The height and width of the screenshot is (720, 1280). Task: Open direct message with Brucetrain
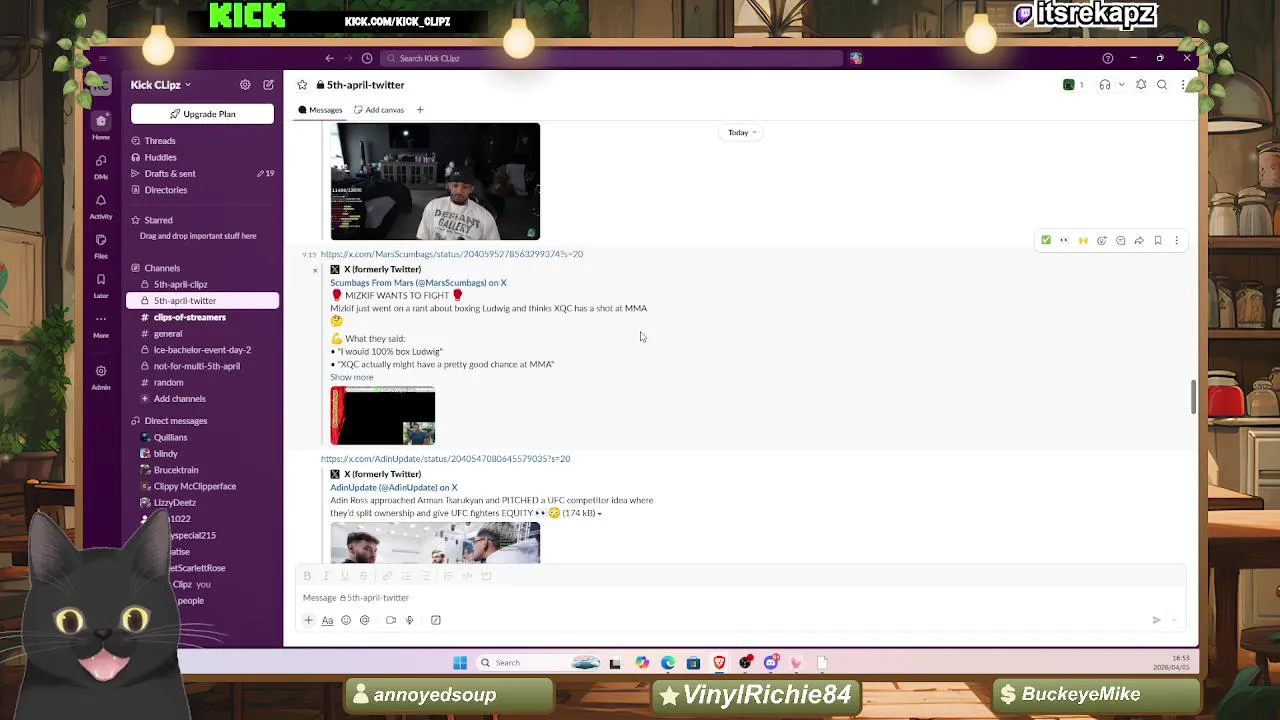pyautogui.click(x=176, y=470)
